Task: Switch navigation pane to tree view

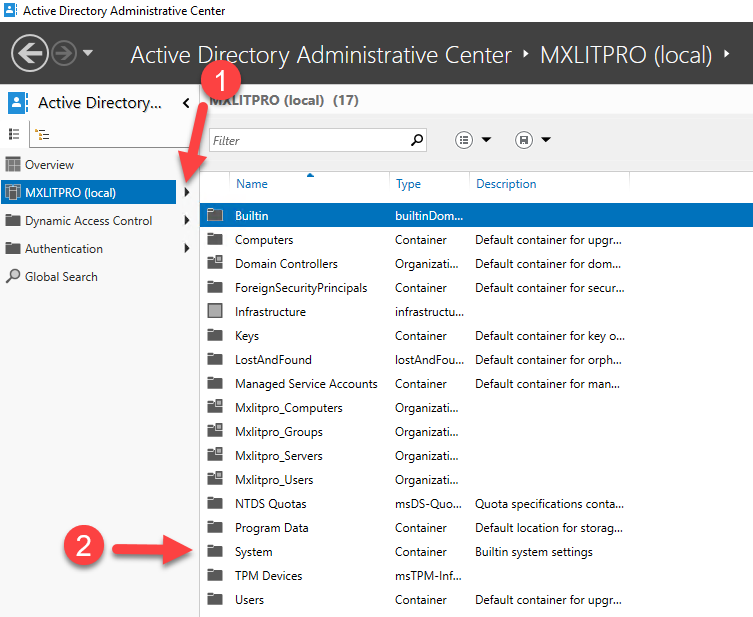Action: pos(41,133)
